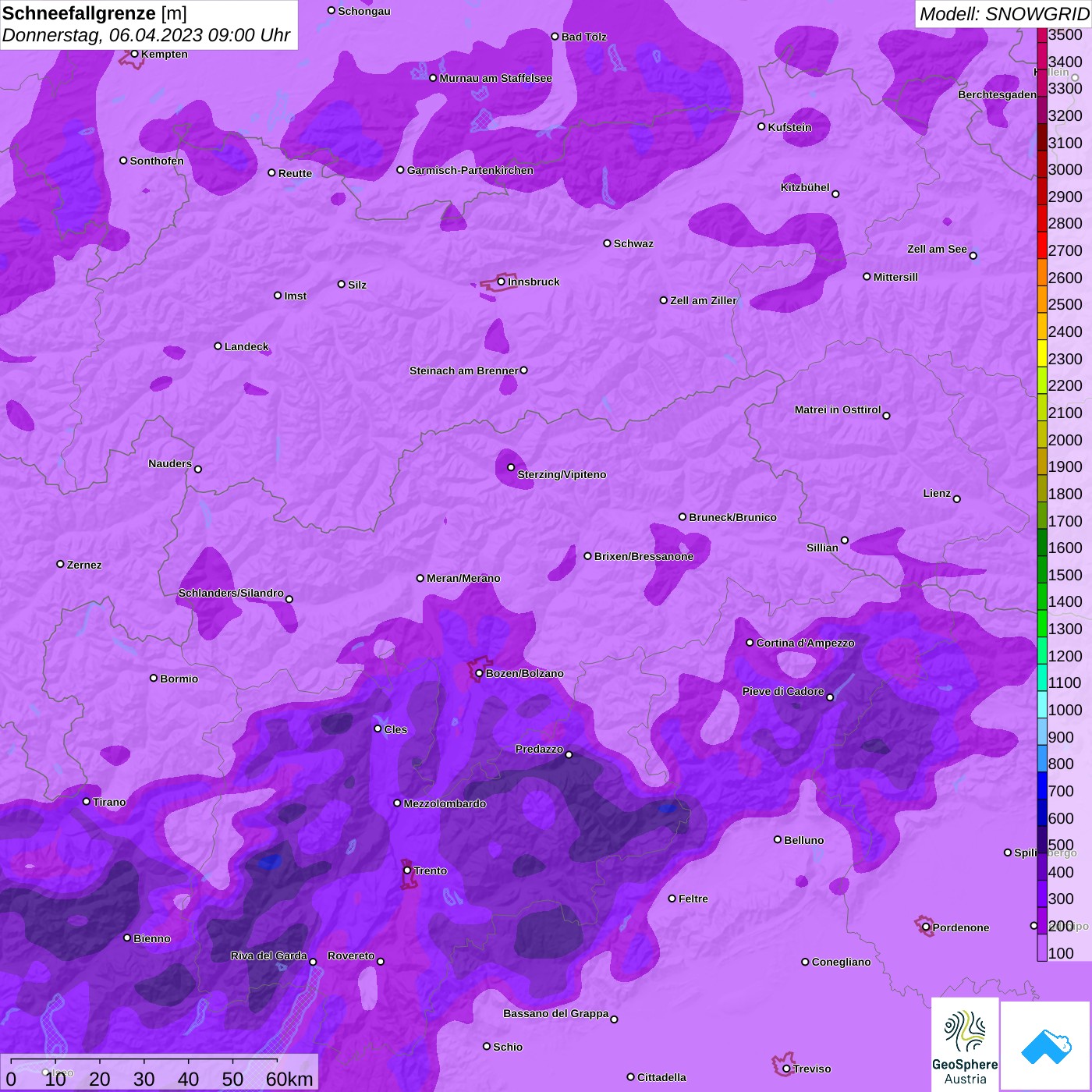Viewport: 1092px width, 1092px height.
Task: Click the Sonthofen label
Action: 157,161
